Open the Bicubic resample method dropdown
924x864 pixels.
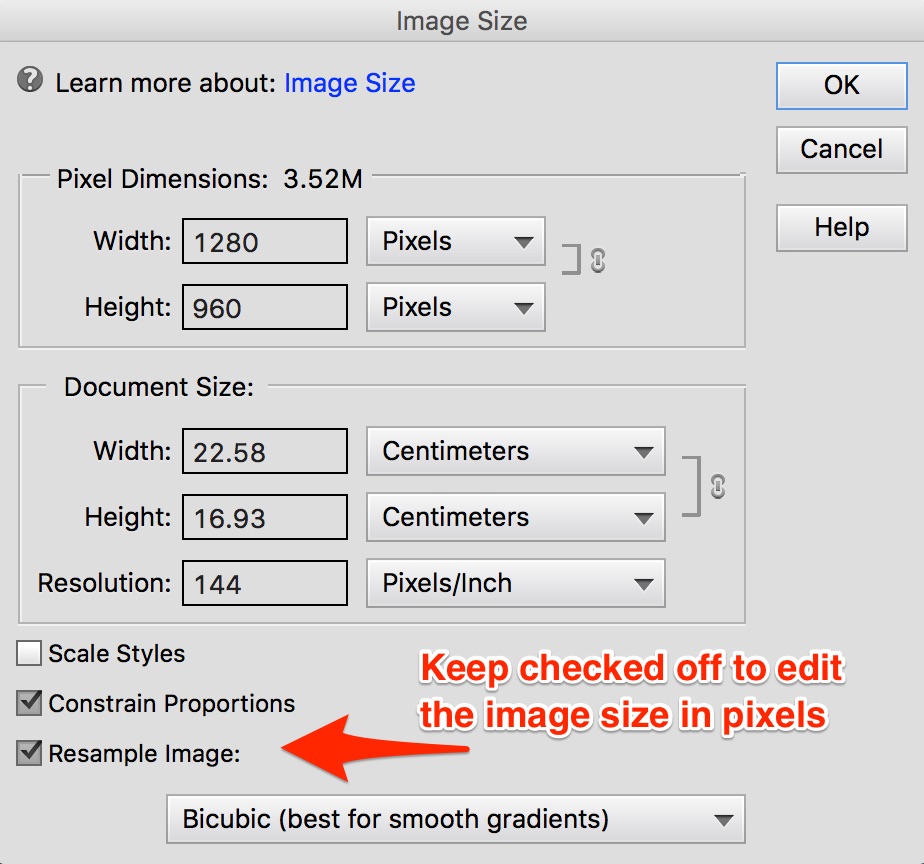[x=455, y=820]
